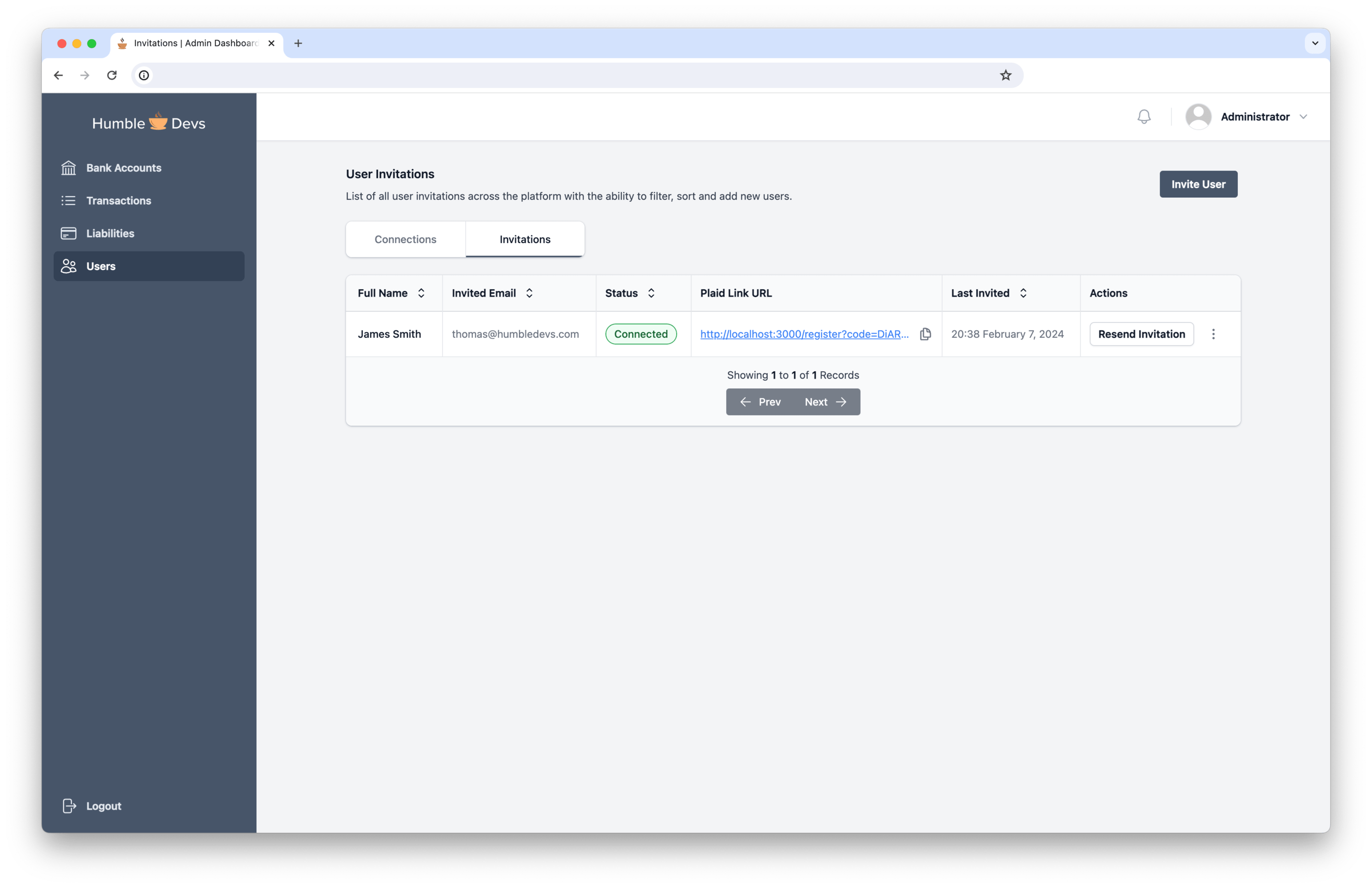This screenshot has height=888, width=1372.
Task: Copy the Plaid Link URL with the clipboard icon
Action: click(925, 334)
